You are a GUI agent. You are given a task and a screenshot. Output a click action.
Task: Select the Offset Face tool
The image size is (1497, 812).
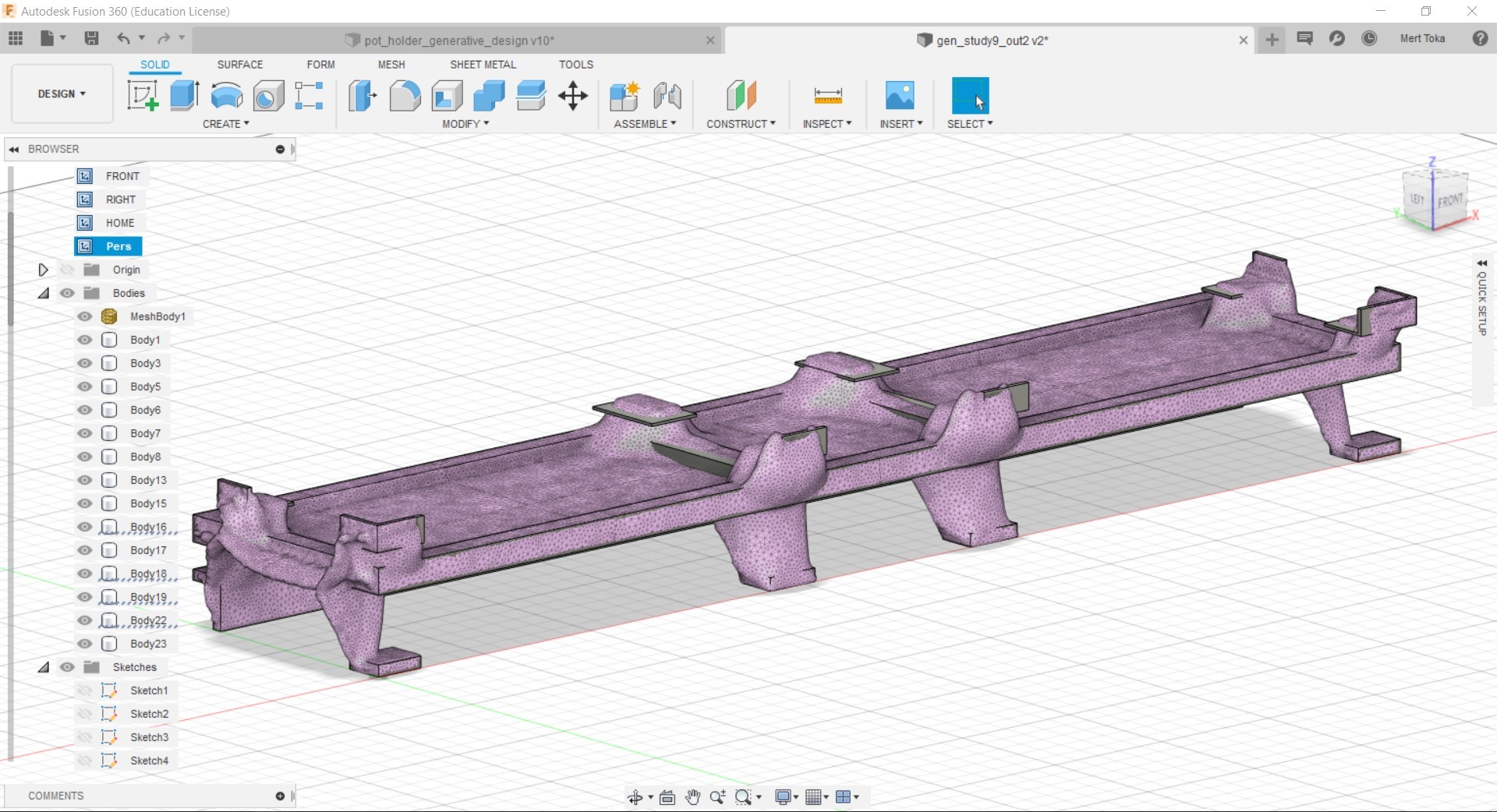point(531,96)
